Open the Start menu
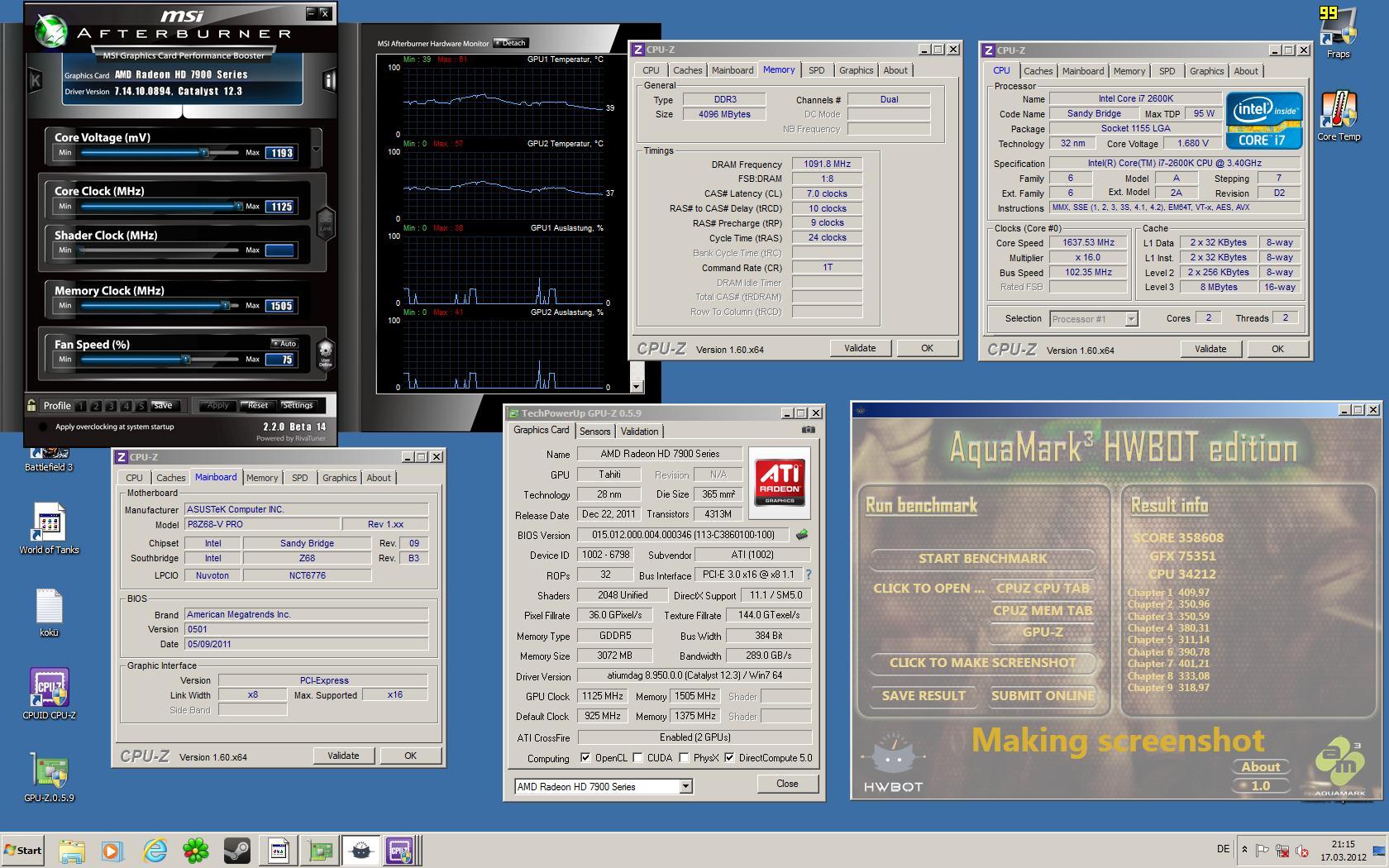This screenshot has width=1389, height=868. [22, 851]
